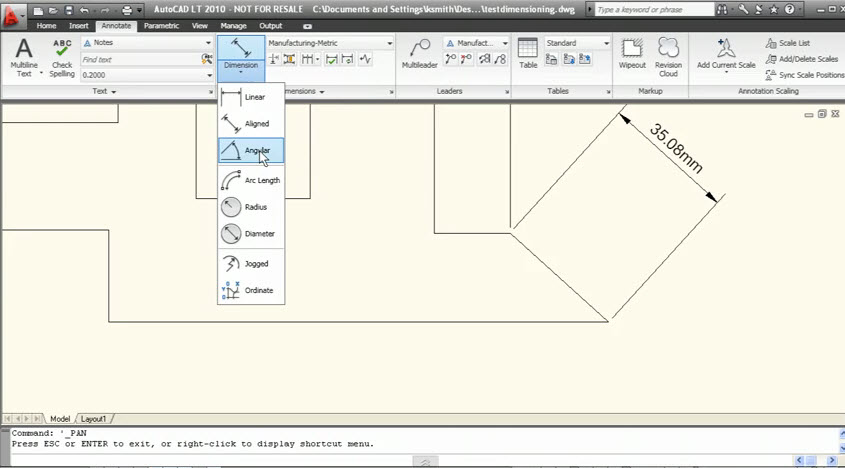Click the find text search icon
Image resolution: width=845 pixels, height=468 pixels.
[207, 59]
